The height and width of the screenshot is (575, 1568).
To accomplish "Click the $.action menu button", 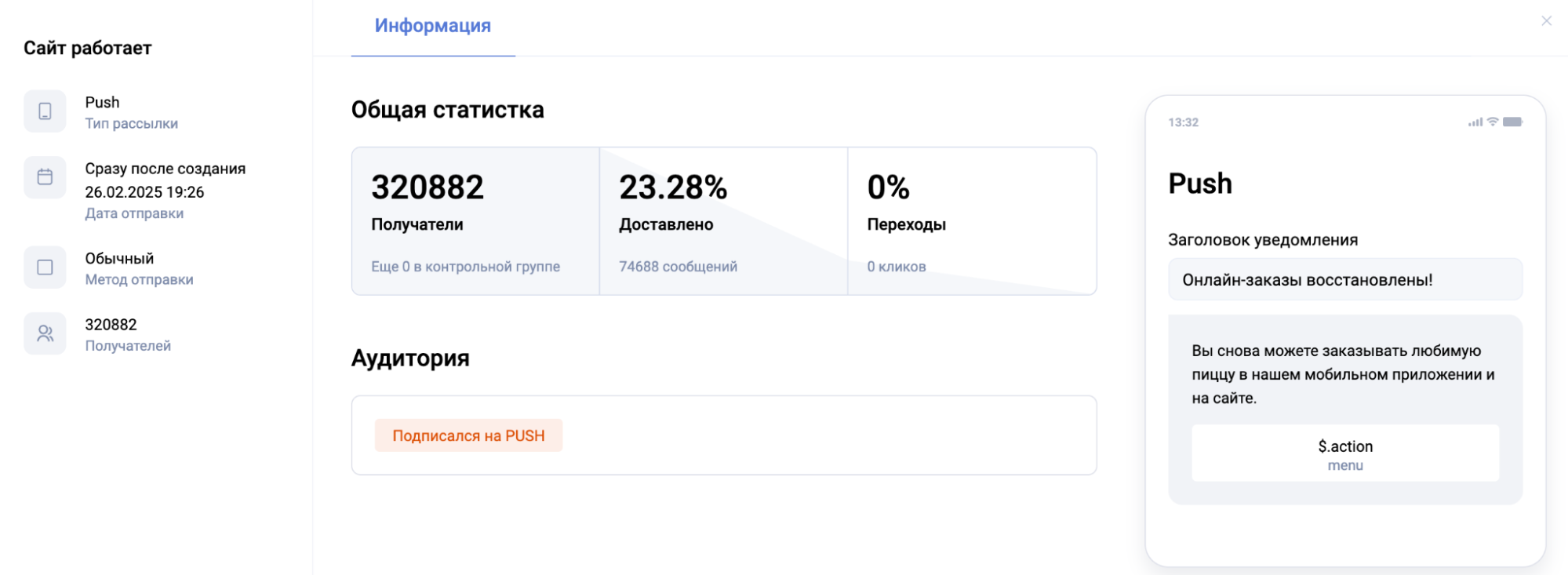I will click(1344, 453).
